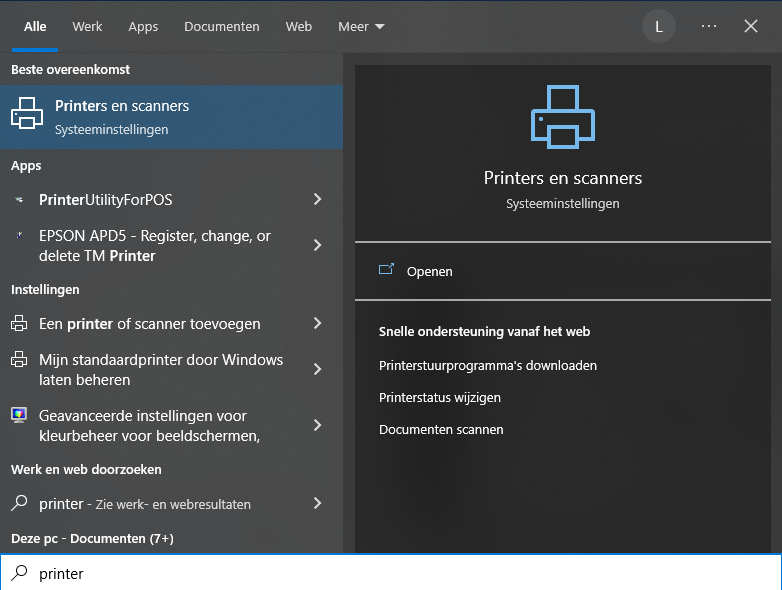Image resolution: width=782 pixels, height=590 pixels.
Task: Open the 'Printerstuurprogramma's downloaden' link
Action: pos(488,365)
